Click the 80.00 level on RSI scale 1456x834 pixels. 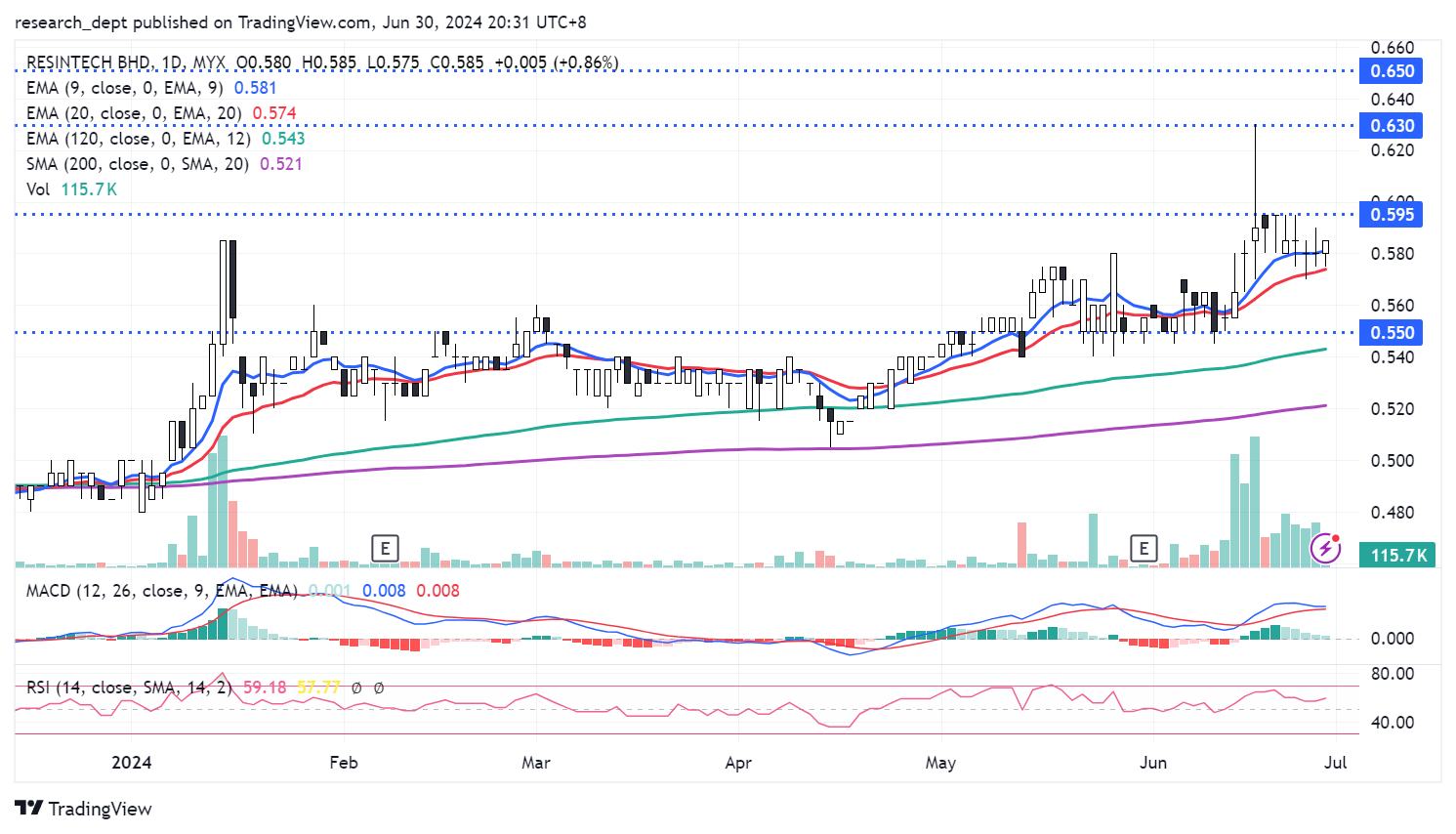[1392, 674]
